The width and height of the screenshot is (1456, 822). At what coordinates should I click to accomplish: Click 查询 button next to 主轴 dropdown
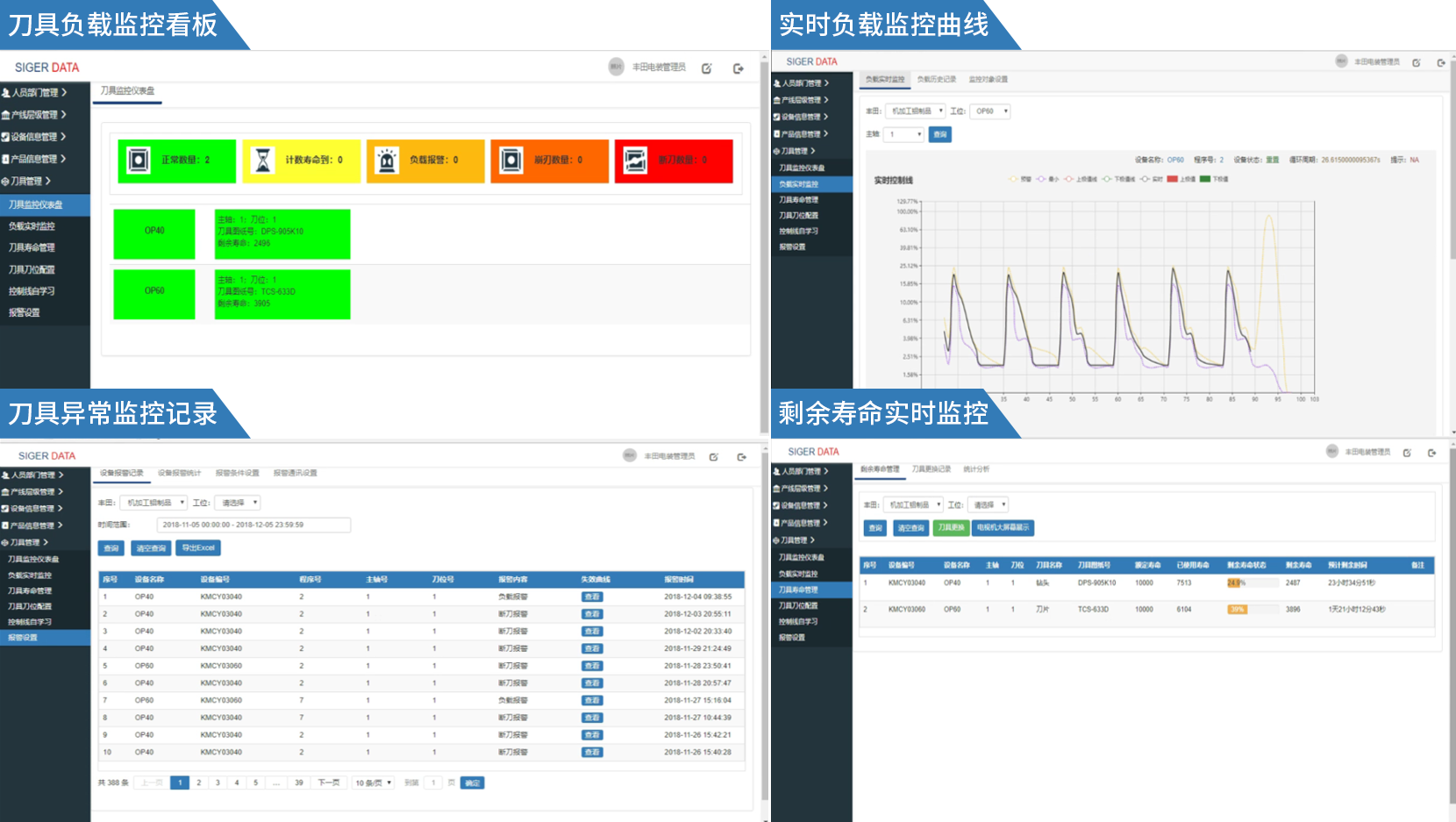click(x=940, y=134)
